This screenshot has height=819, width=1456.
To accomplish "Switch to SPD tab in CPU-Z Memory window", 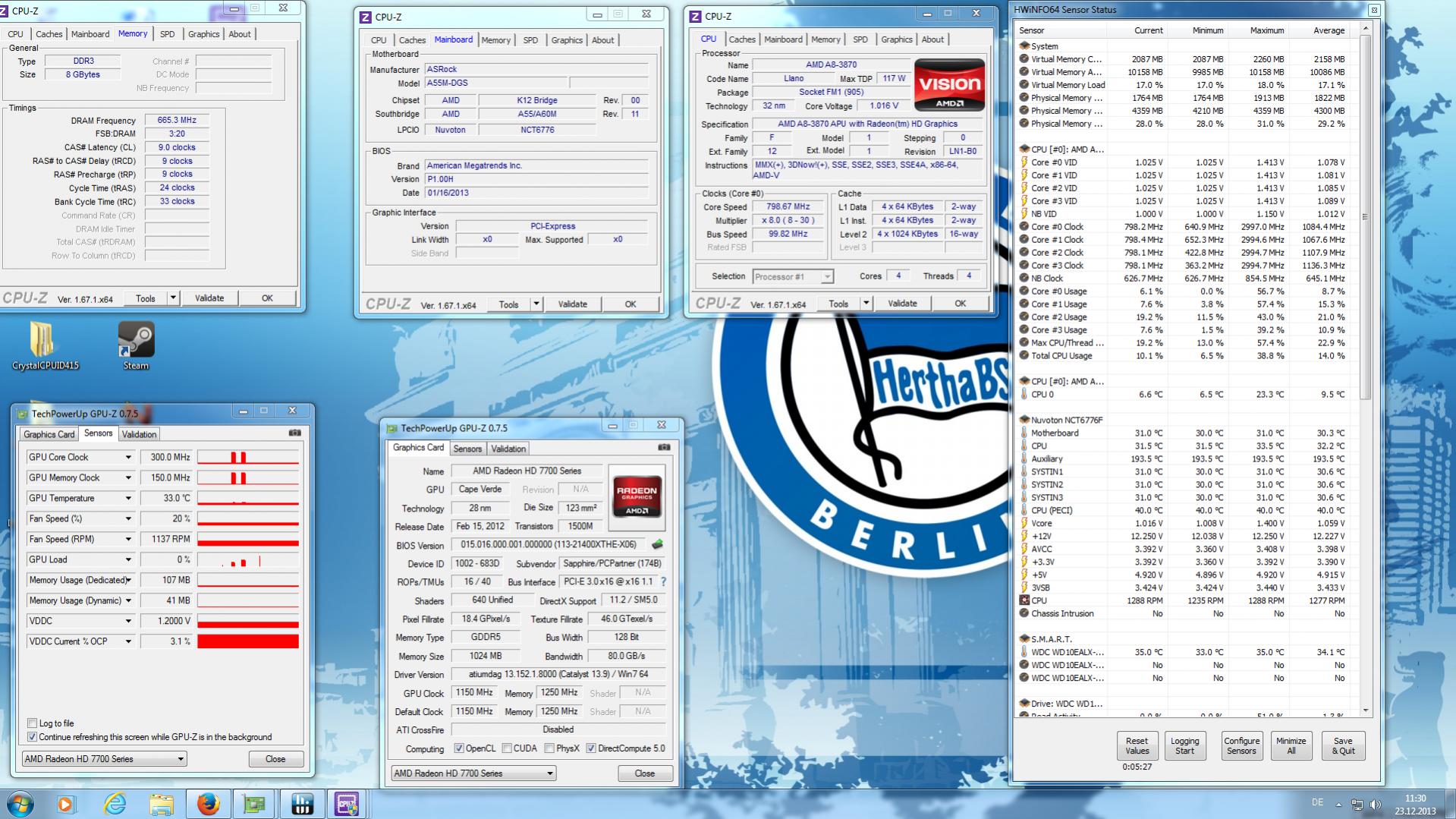I will tap(168, 34).
